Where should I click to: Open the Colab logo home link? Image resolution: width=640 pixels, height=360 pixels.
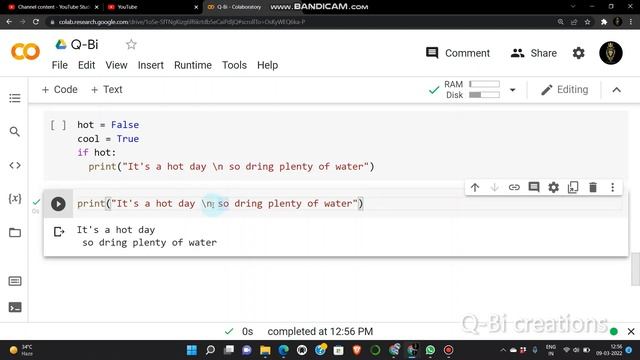pyautogui.click(x=25, y=52)
